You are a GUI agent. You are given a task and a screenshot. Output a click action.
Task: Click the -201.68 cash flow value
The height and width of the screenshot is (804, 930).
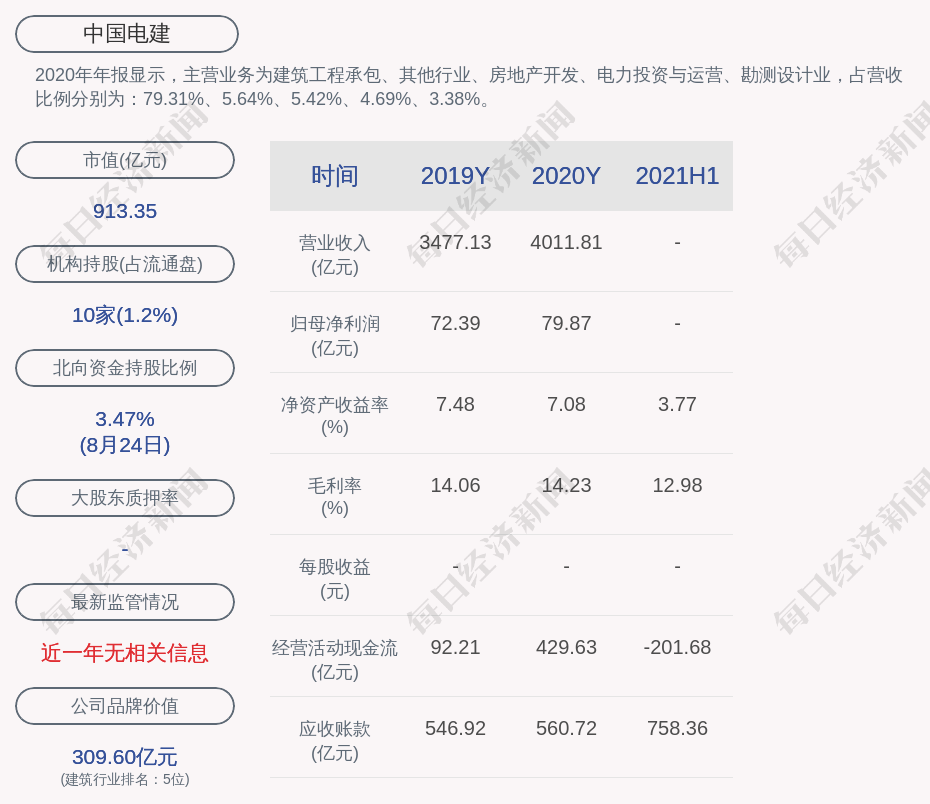[677, 647]
